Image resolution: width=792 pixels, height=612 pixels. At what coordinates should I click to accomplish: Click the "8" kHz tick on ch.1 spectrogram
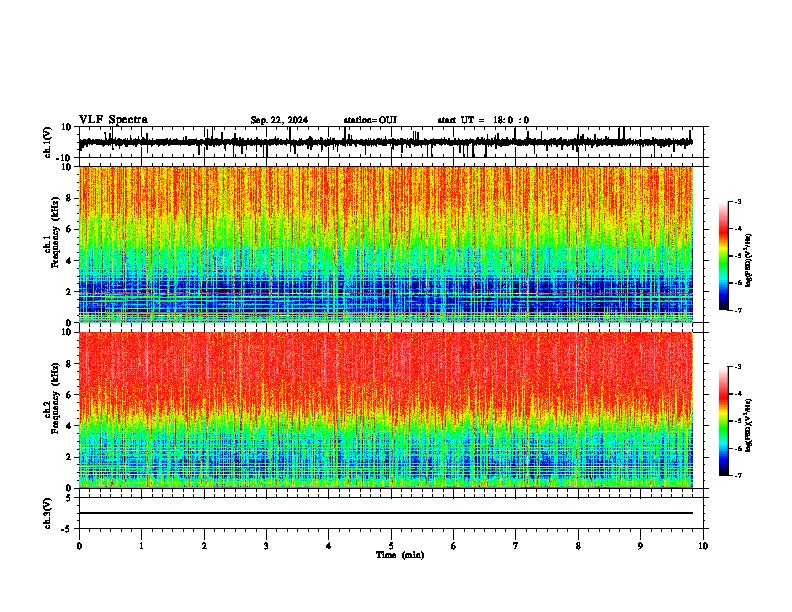pyautogui.click(x=69, y=198)
